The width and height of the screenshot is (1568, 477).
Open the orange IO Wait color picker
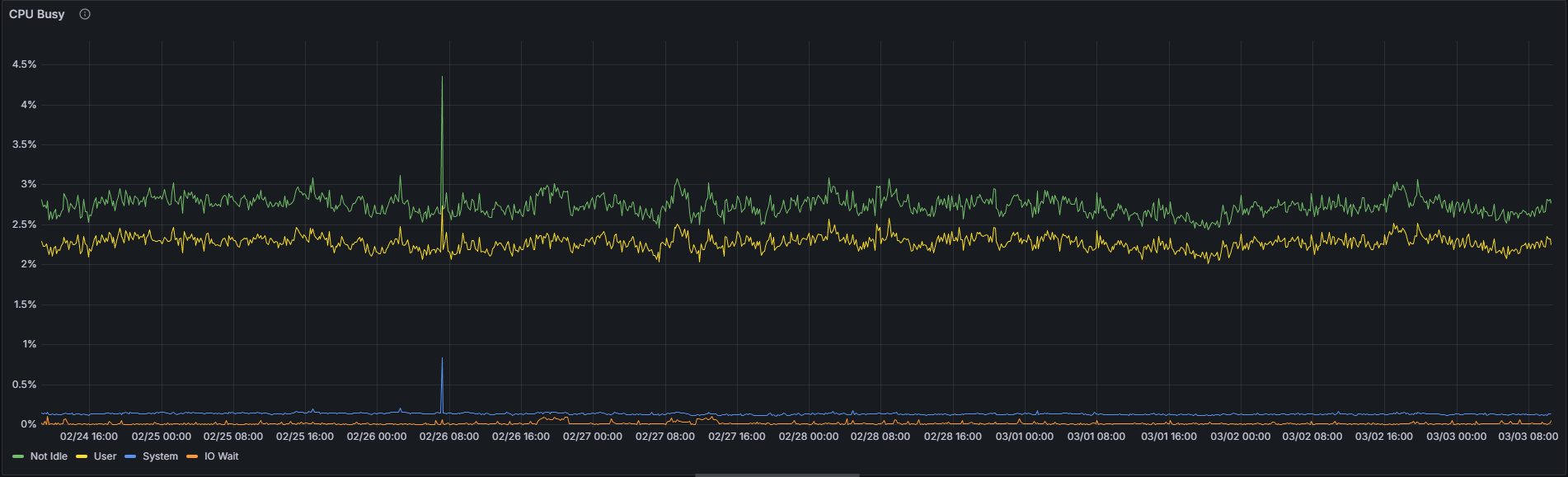pyautogui.click(x=192, y=456)
